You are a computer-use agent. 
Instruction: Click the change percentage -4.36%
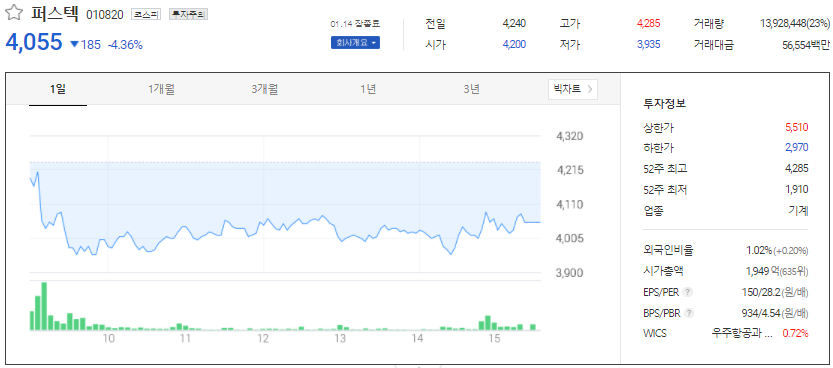[x=125, y=45]
